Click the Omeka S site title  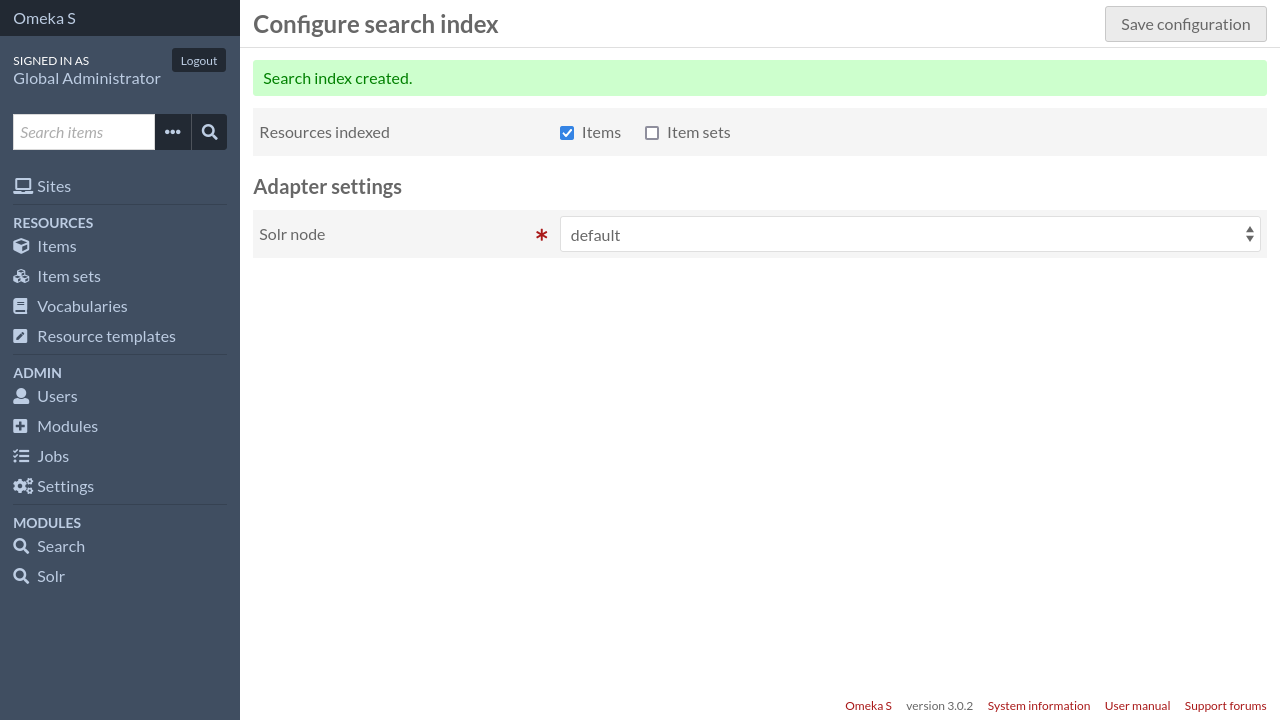[x=44, y=18]
